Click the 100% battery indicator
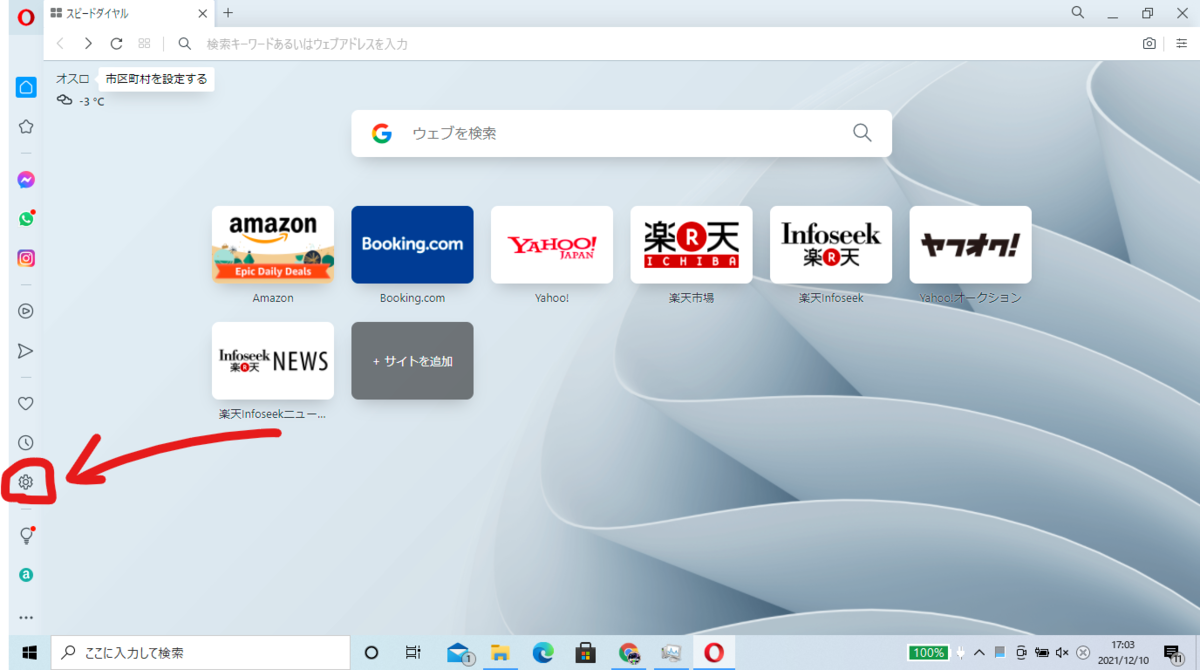 pos(929,652)
